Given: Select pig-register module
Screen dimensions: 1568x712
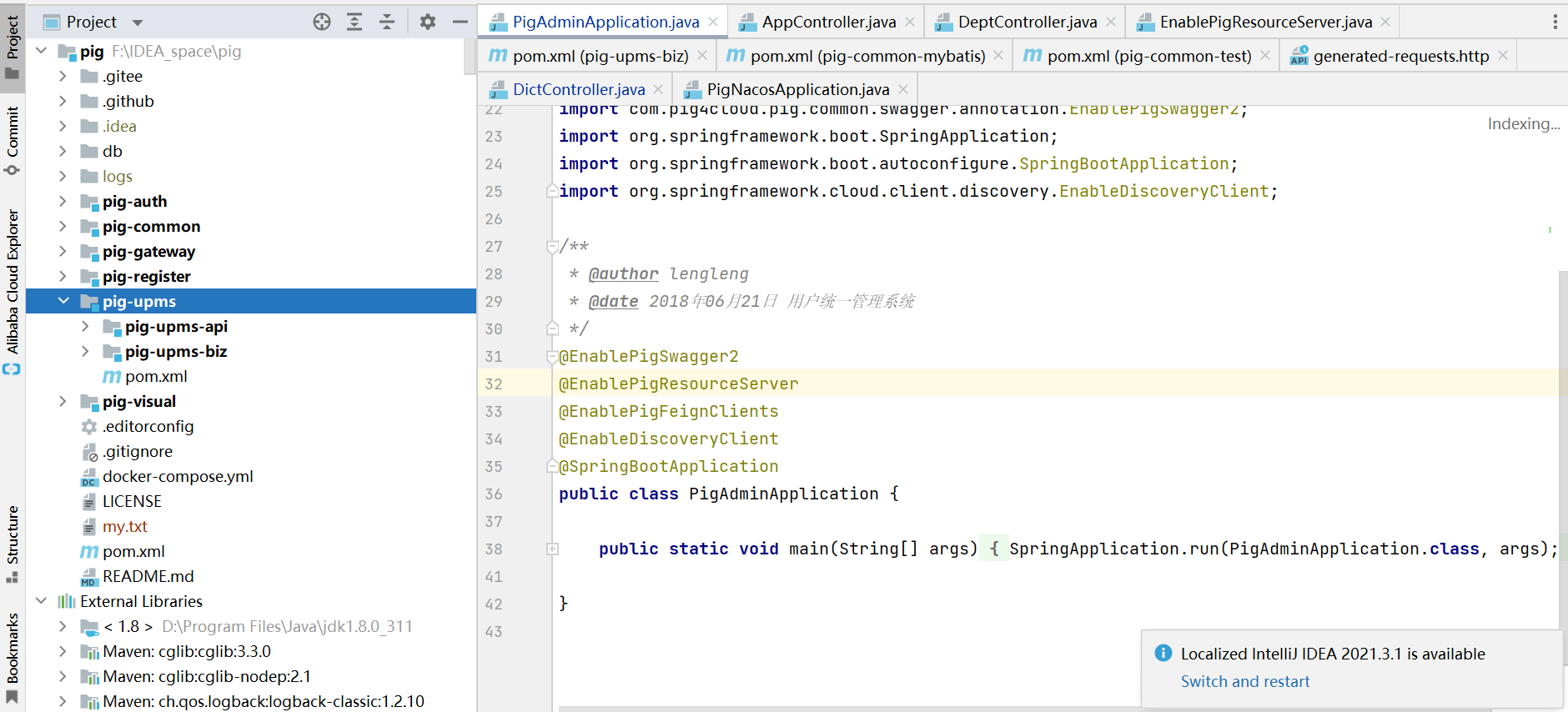Looking at the screenshot, I should click(x=146, y=276).
